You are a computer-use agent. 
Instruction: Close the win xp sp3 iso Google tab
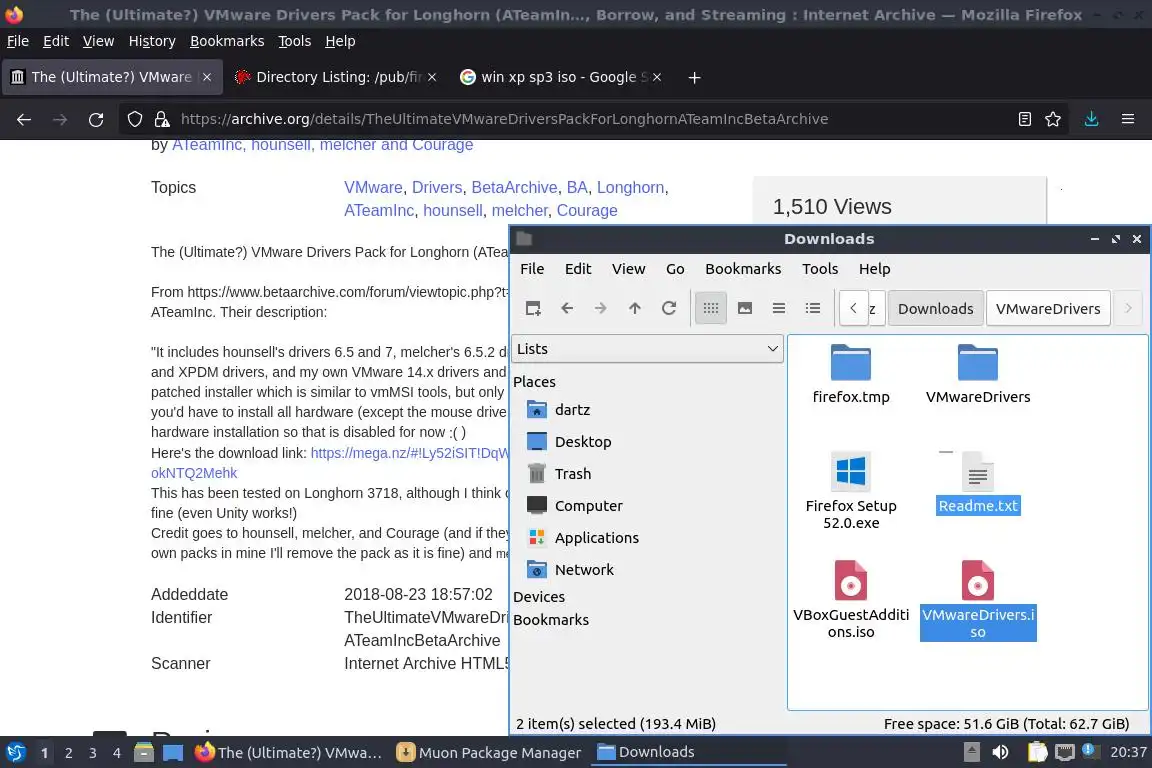click(657, 77)
